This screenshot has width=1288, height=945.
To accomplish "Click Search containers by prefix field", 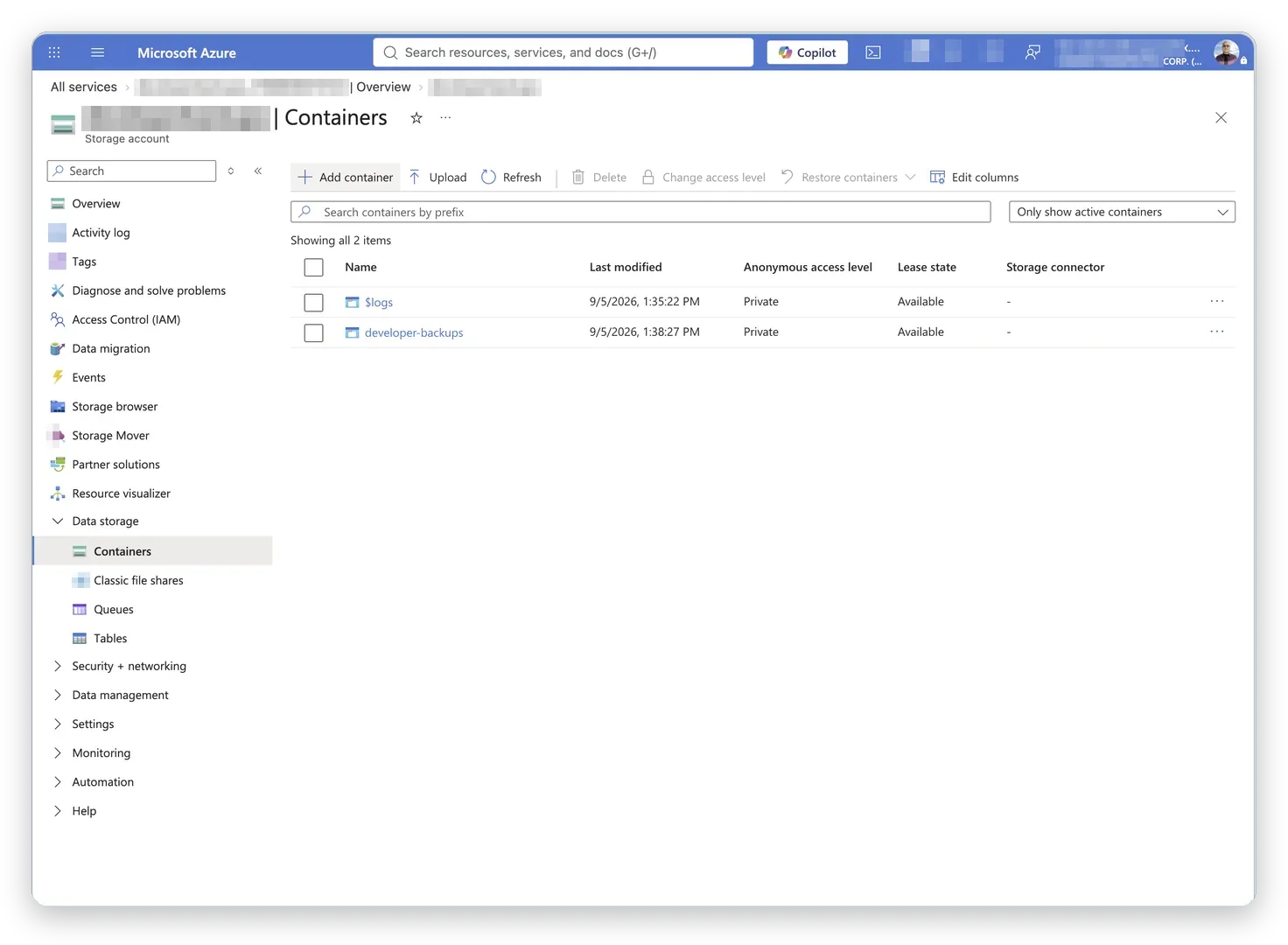I will point(640,212).
